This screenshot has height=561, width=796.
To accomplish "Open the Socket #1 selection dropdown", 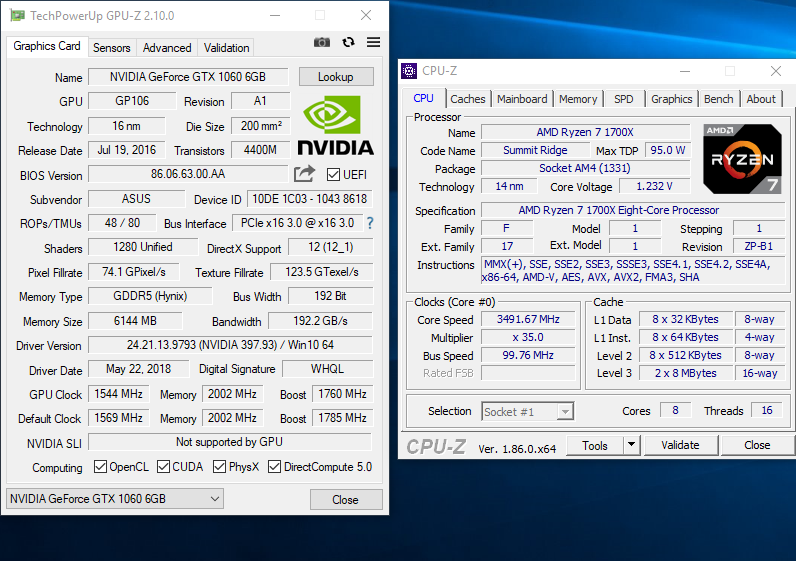I will [527, 411].
